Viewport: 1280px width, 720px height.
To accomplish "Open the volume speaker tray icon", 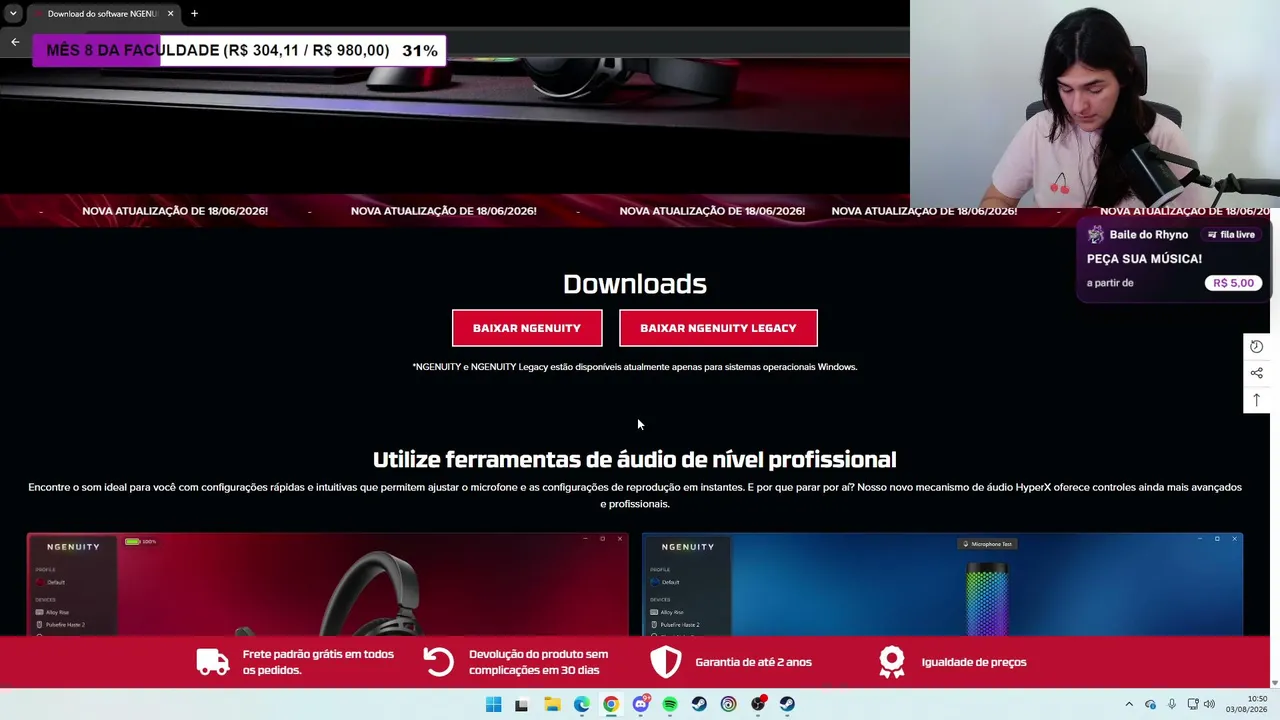I will [x=1209, y=704].
